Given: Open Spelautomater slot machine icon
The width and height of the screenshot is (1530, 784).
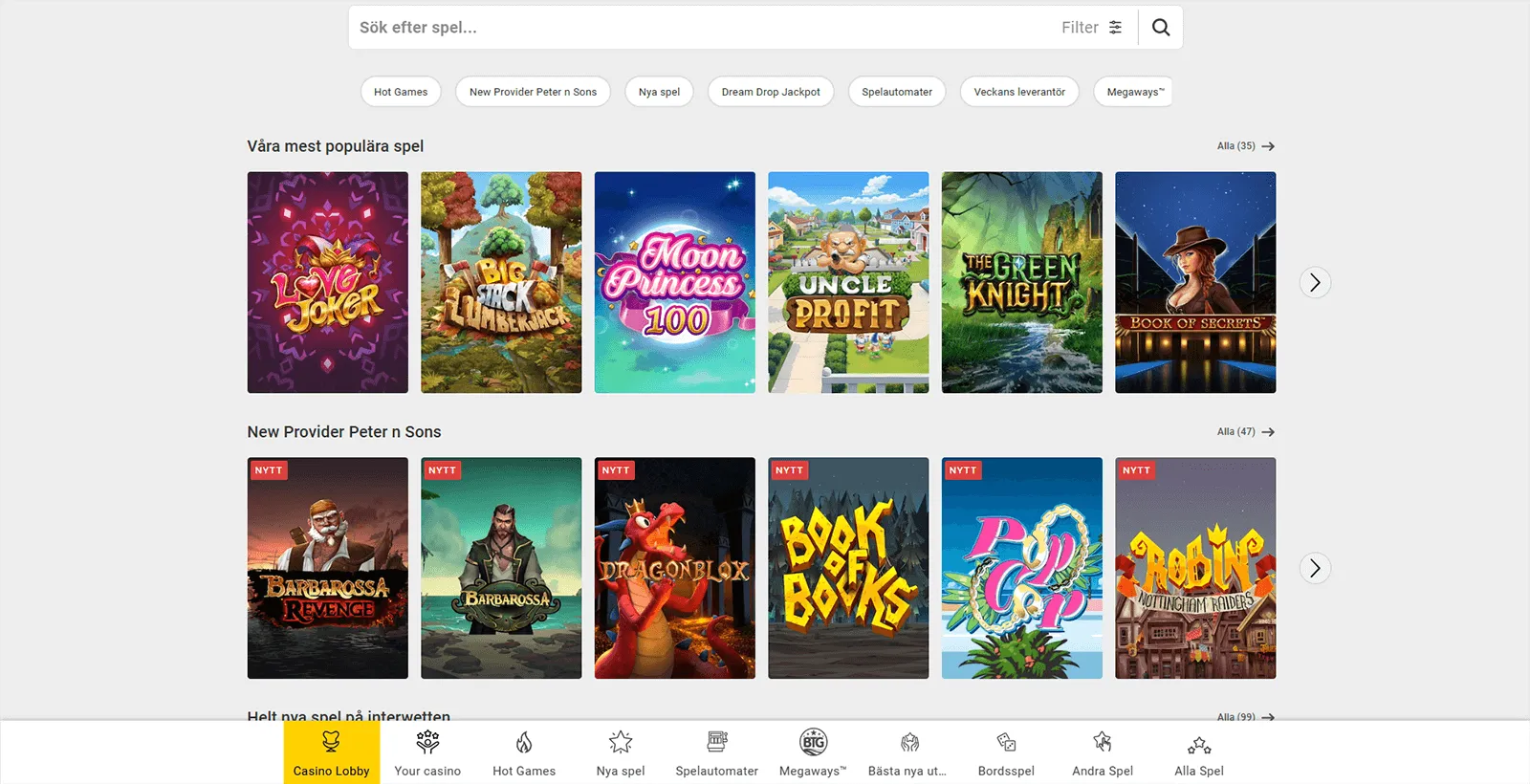Looking at the screenshot, I should (x=717, y=742).
